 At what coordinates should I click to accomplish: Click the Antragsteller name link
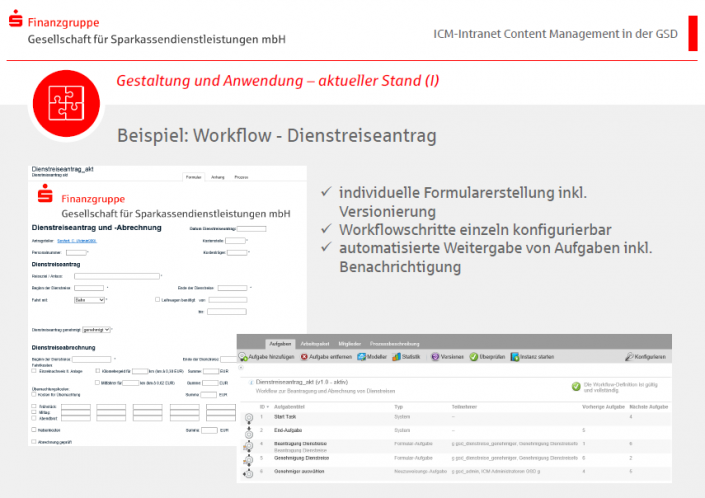76,241
